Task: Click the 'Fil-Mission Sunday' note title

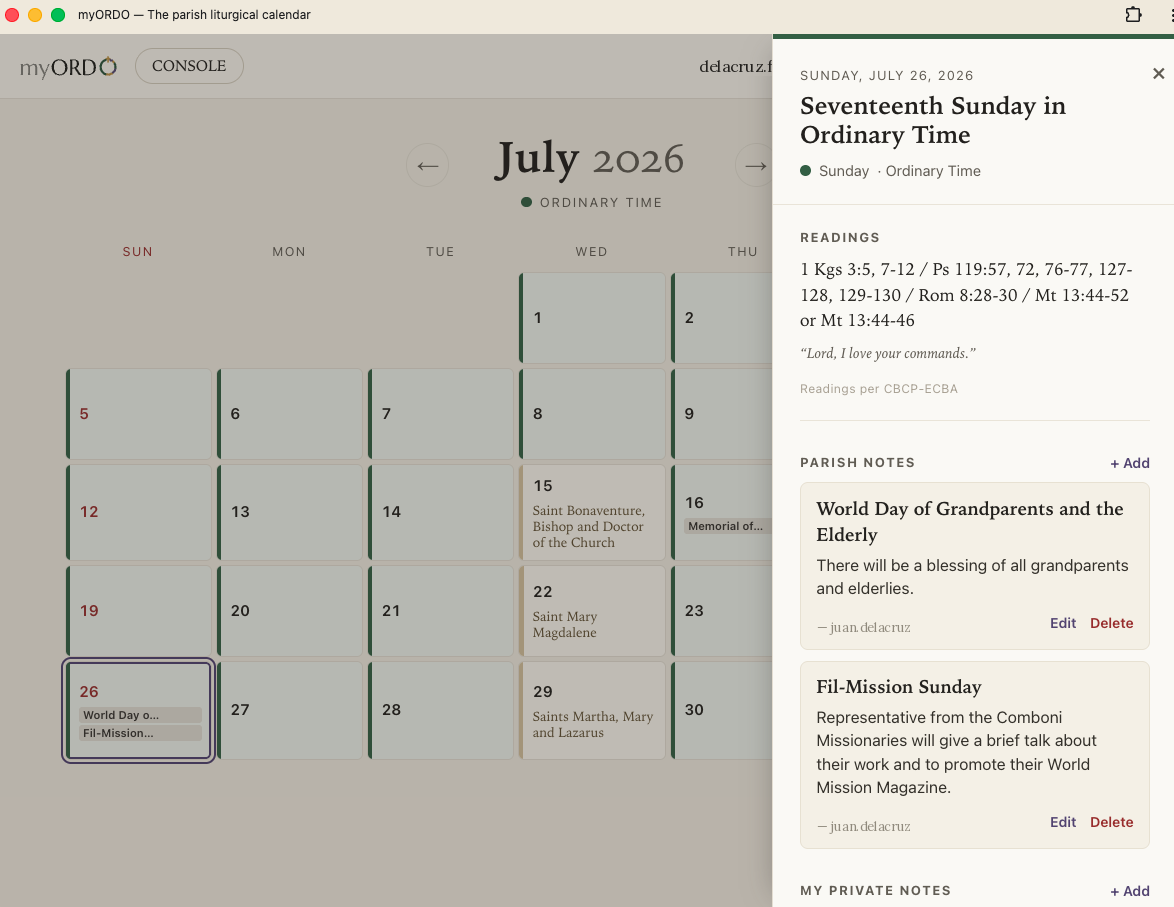Action: 898,687
